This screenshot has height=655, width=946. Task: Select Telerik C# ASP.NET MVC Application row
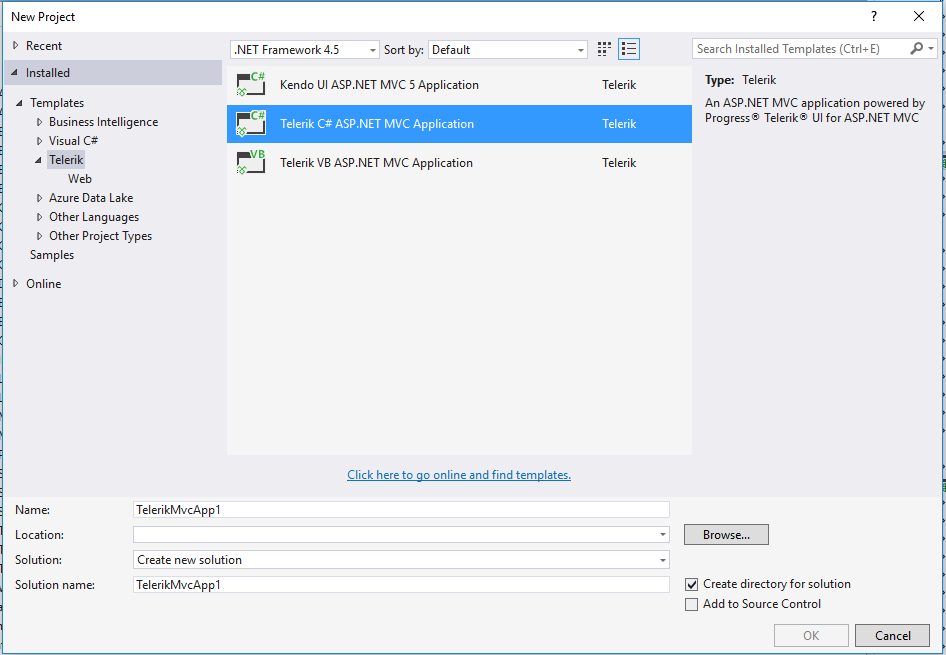coord(459,124)
